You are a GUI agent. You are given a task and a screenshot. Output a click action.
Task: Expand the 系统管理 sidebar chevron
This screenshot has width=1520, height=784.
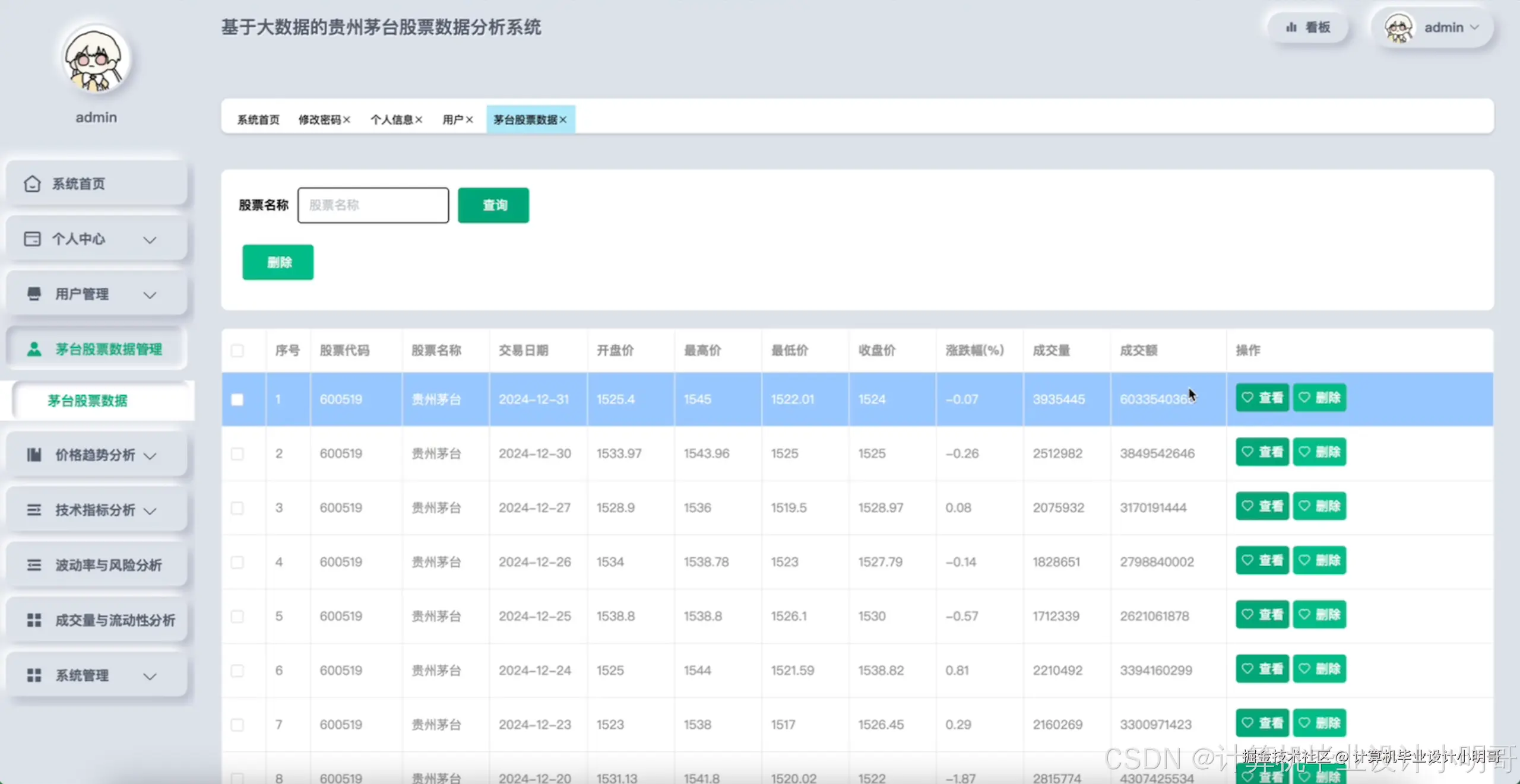click(150, 676)
